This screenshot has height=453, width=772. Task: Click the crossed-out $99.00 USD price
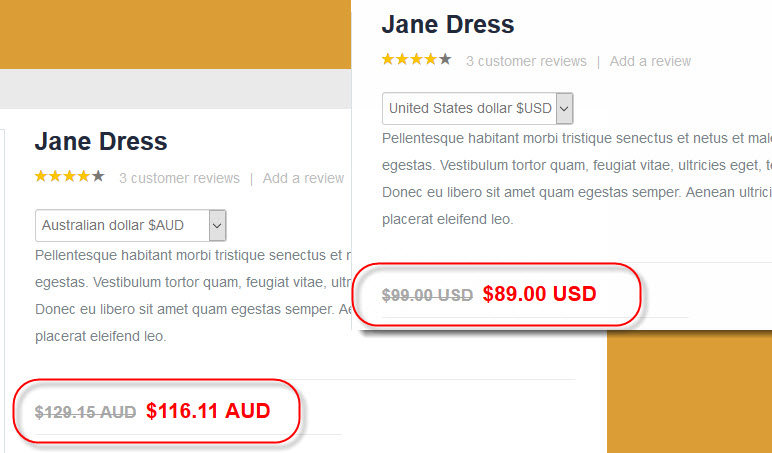click(x=427, y=295)
